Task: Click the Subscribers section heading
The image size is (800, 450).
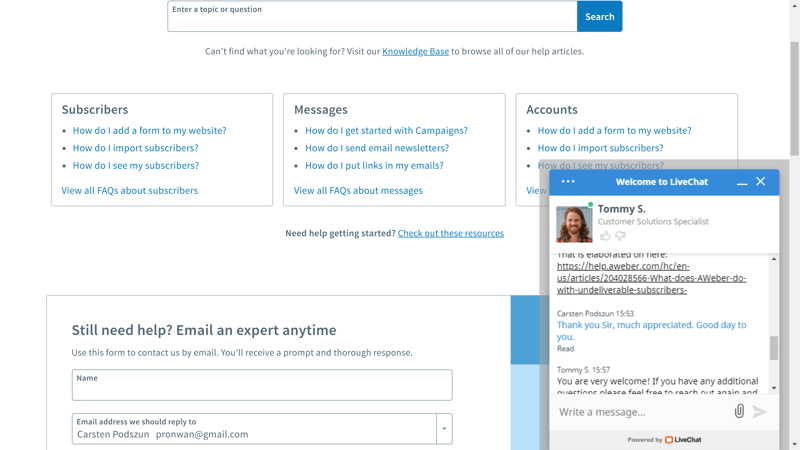Action: click(95, 110)
